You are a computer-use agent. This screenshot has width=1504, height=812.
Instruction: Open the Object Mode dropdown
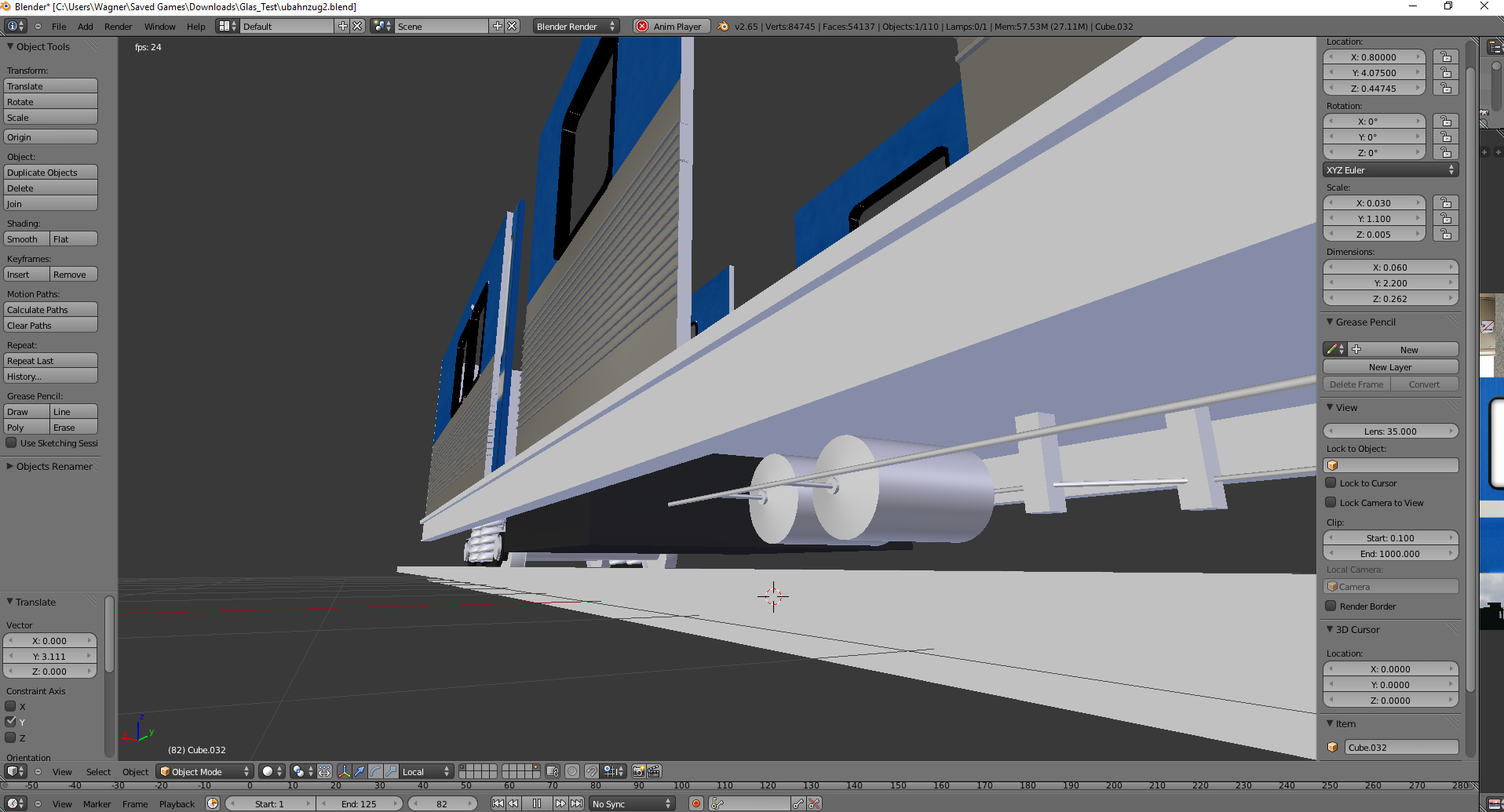[205, 771]
